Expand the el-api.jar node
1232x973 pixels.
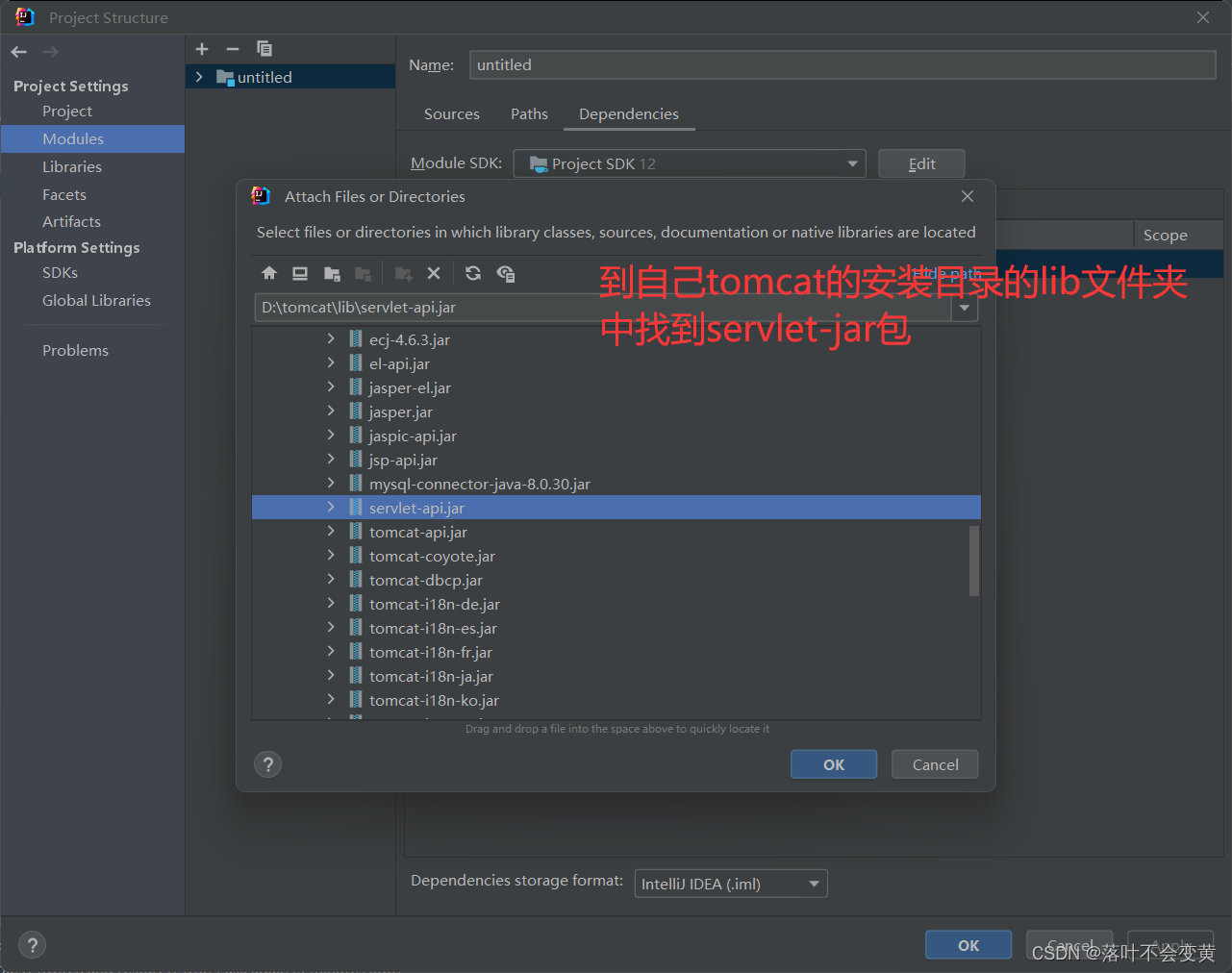[331, 362]
